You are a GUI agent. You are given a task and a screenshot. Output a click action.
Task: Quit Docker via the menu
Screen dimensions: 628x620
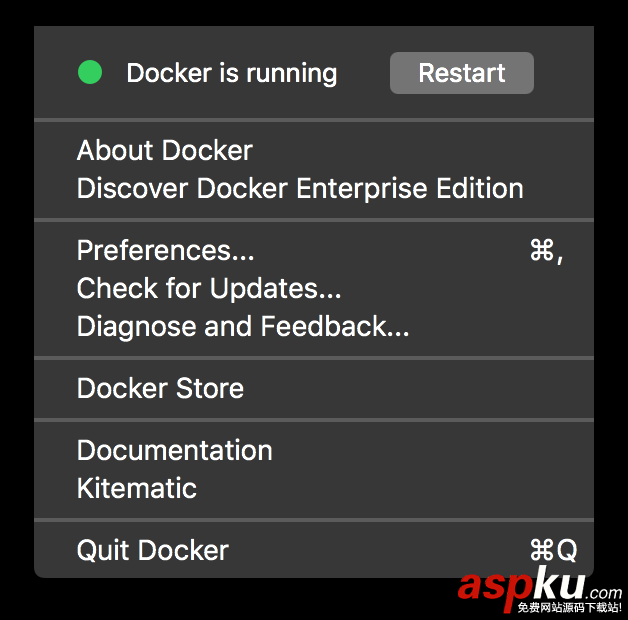(x=153, y=551)
